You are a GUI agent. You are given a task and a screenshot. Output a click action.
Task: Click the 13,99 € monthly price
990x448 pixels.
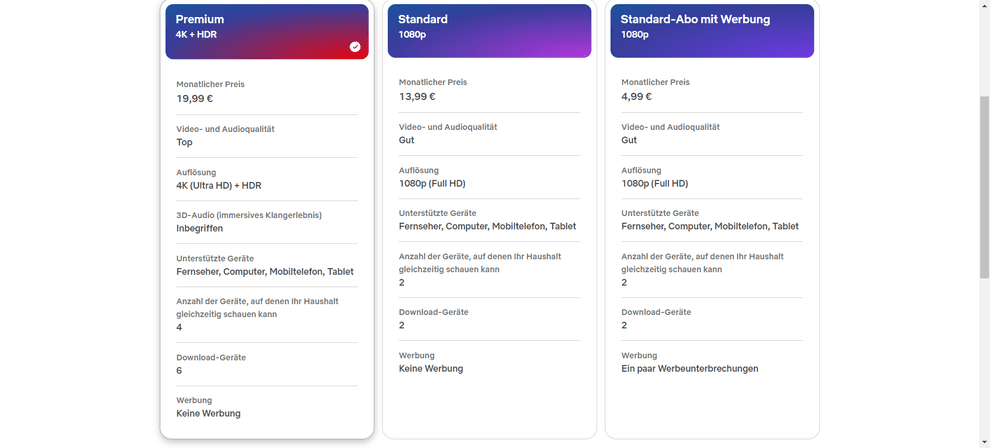[x=417, y=97]
